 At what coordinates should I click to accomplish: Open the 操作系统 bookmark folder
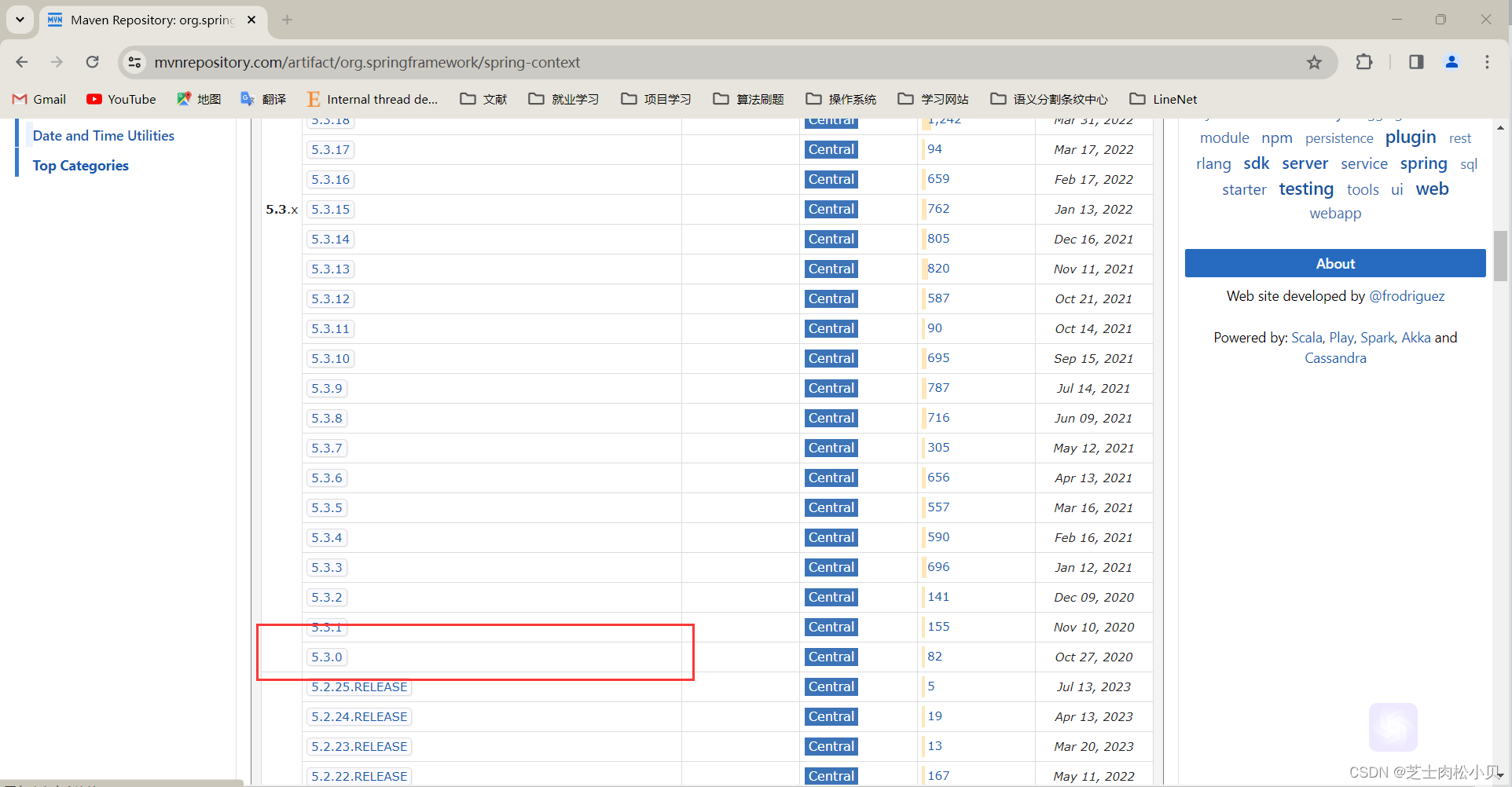click(x=841, y=99)
